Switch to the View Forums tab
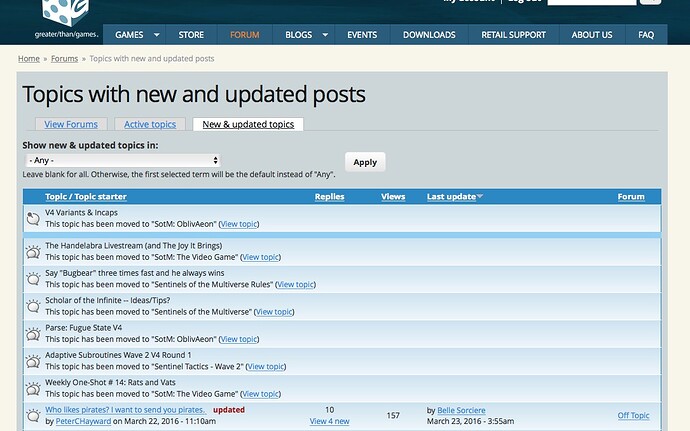This screenshot has width=690, height=431. (71, 124)
